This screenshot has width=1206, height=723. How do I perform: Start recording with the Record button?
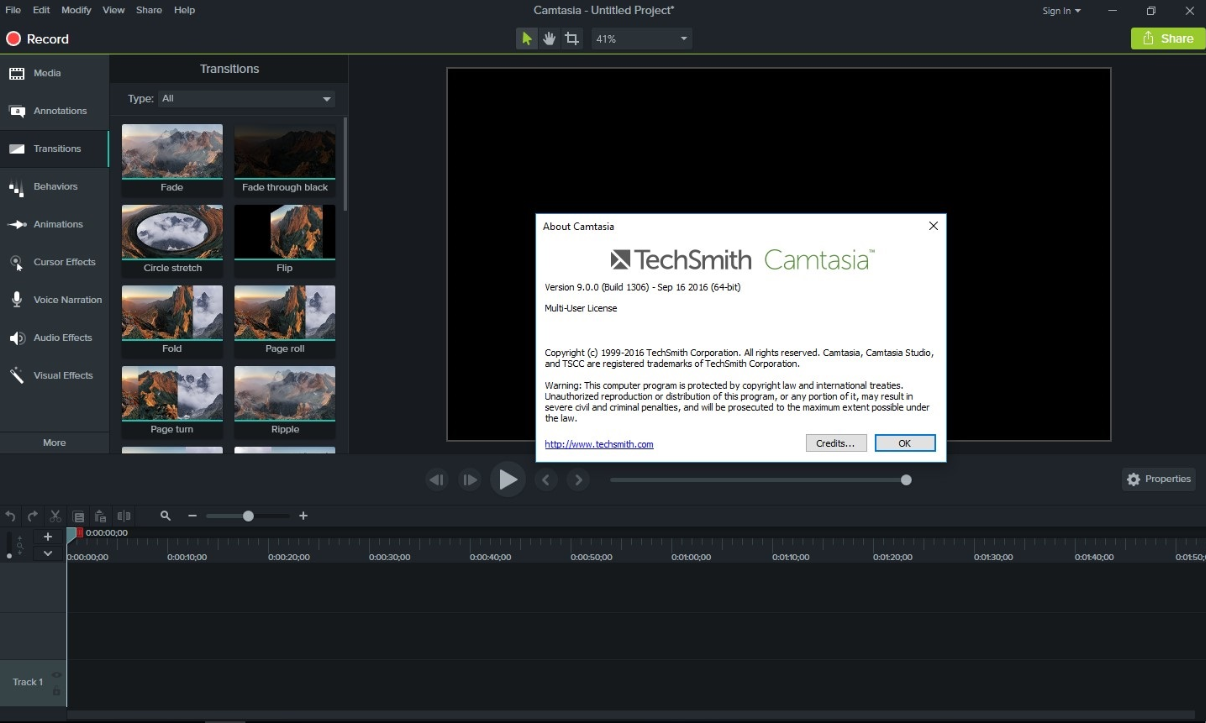38,39
